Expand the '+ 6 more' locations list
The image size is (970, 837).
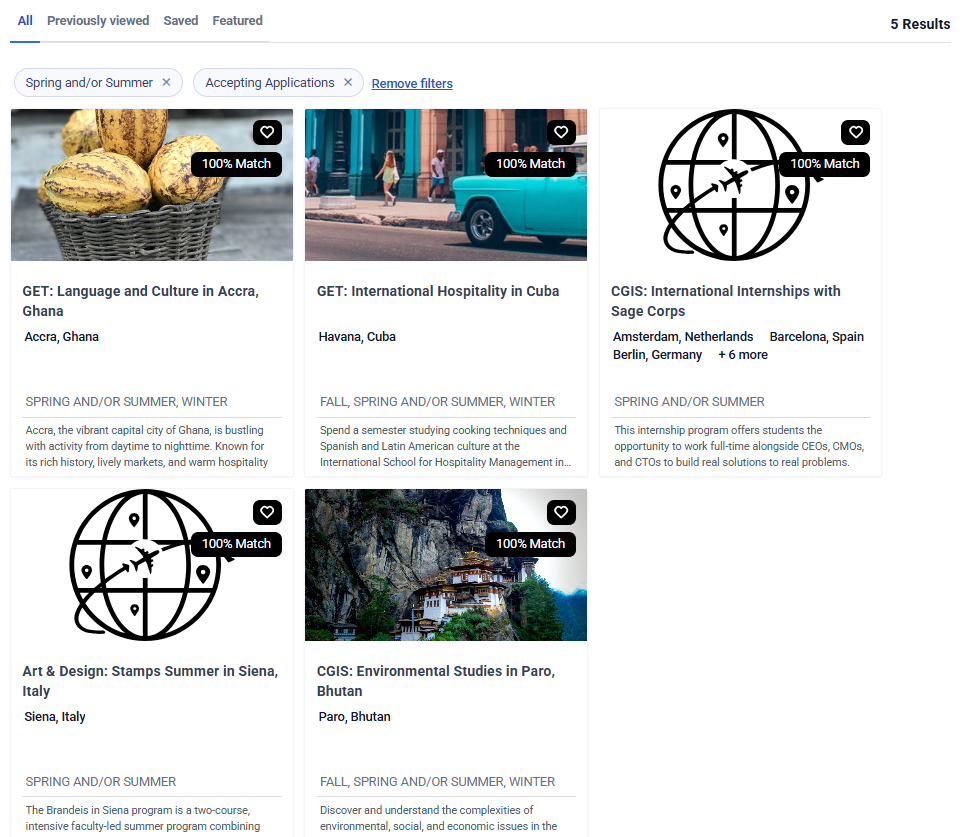(743, 355)
